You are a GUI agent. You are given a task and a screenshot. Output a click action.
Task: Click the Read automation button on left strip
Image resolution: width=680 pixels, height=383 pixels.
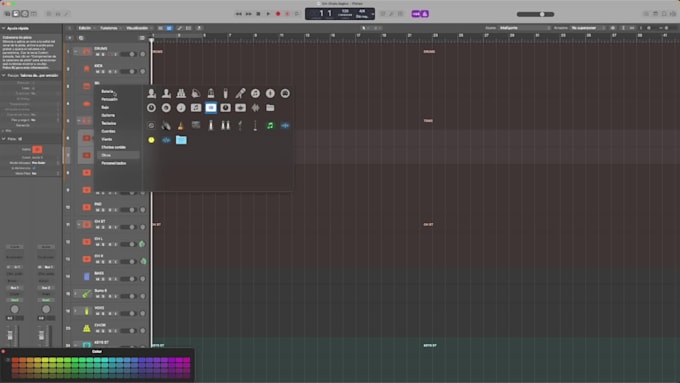(15, 300)
